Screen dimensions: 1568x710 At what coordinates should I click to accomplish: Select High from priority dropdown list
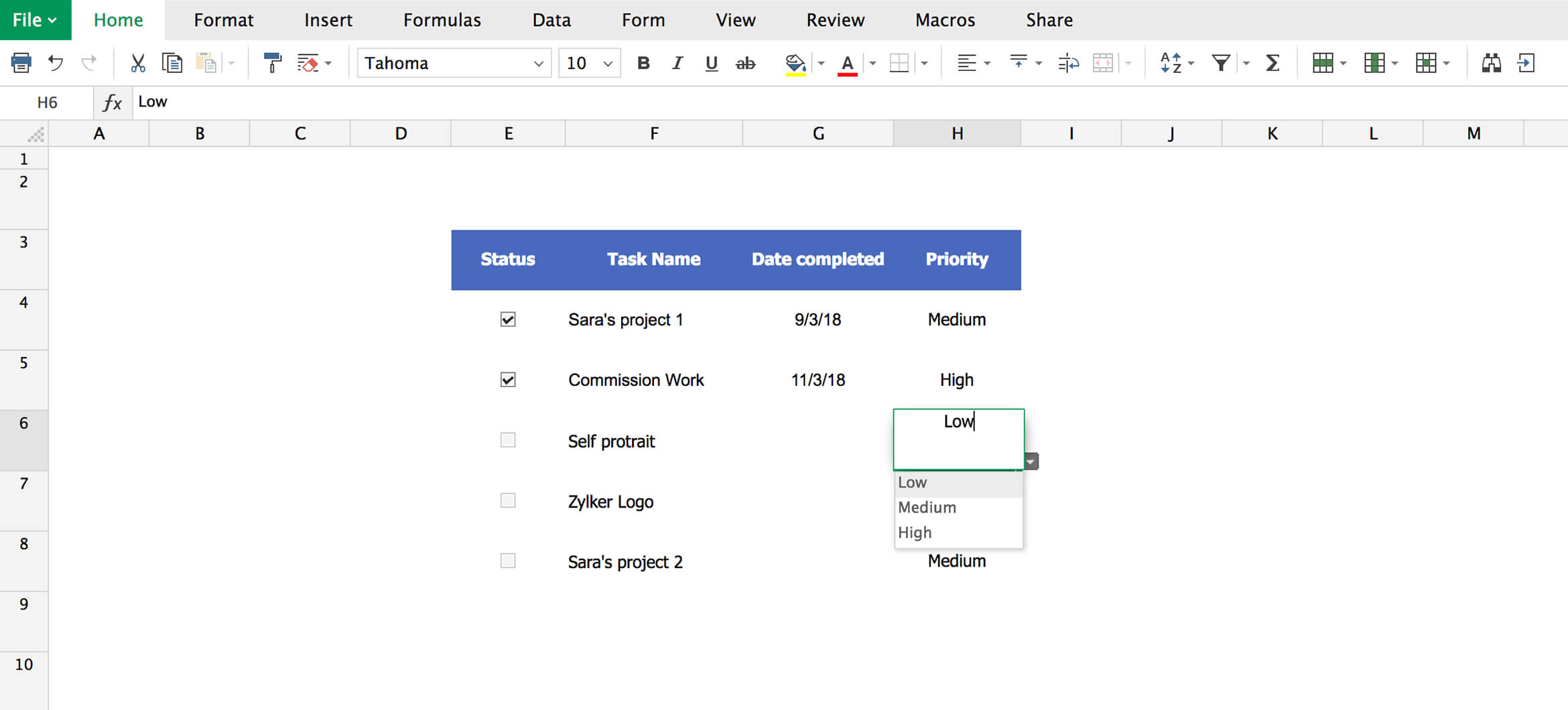coord(915,532)
